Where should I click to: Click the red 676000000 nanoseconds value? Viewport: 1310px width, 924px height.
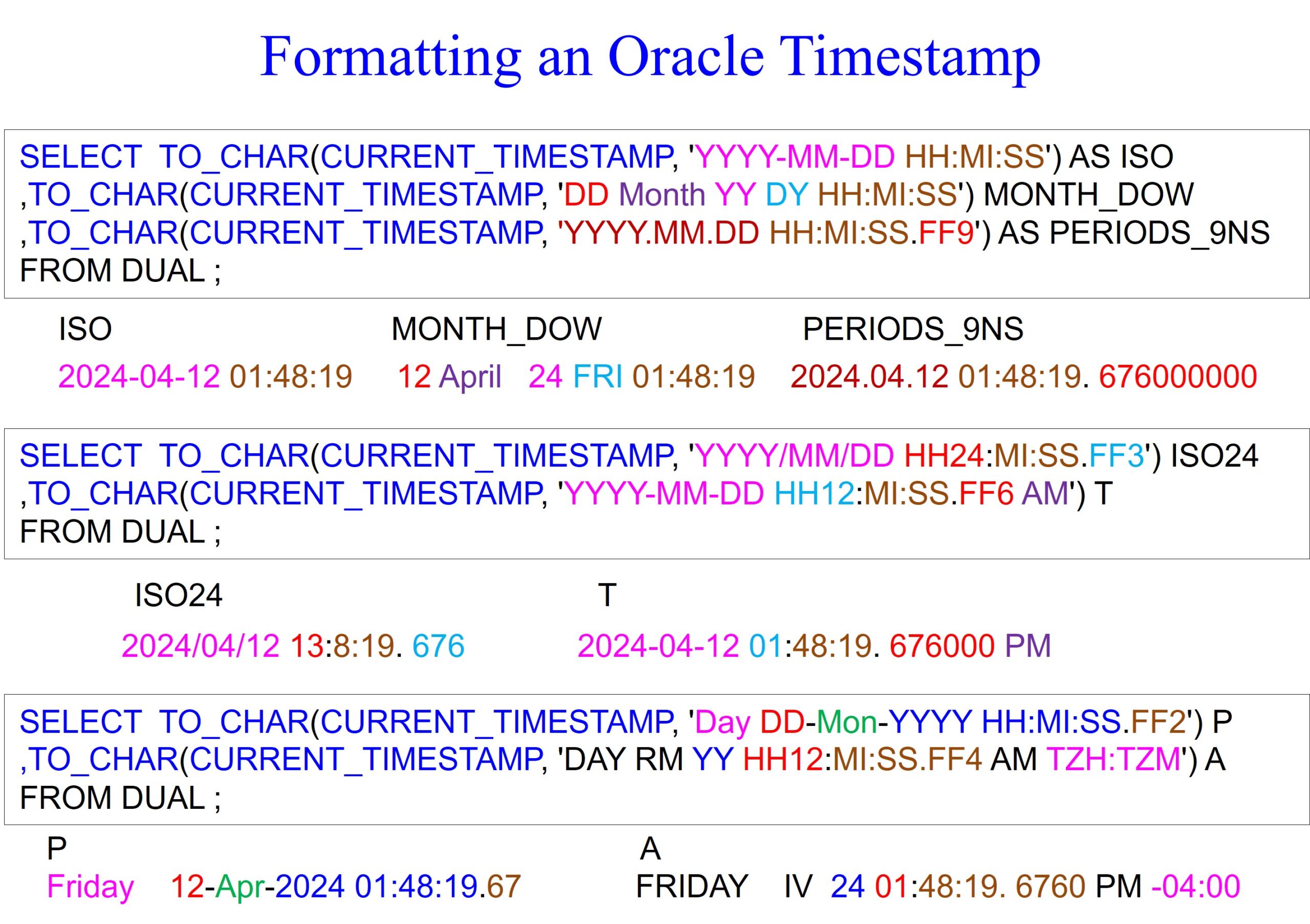[1177, 377]
